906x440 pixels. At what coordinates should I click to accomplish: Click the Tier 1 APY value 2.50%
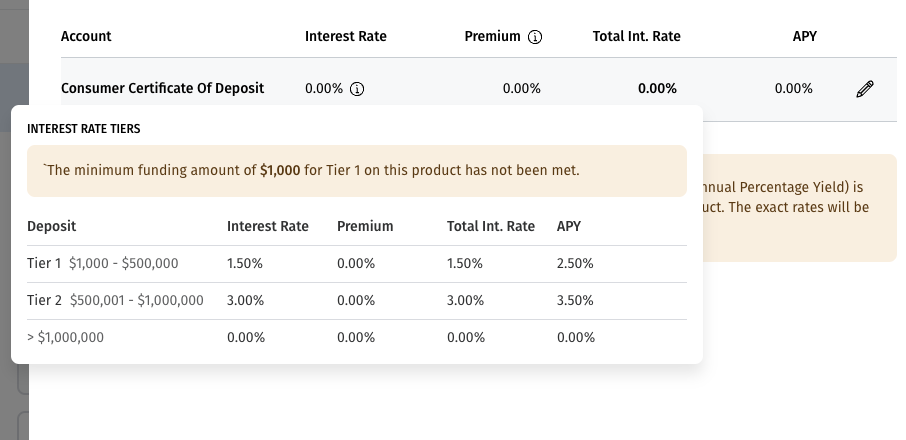[575, 264]
